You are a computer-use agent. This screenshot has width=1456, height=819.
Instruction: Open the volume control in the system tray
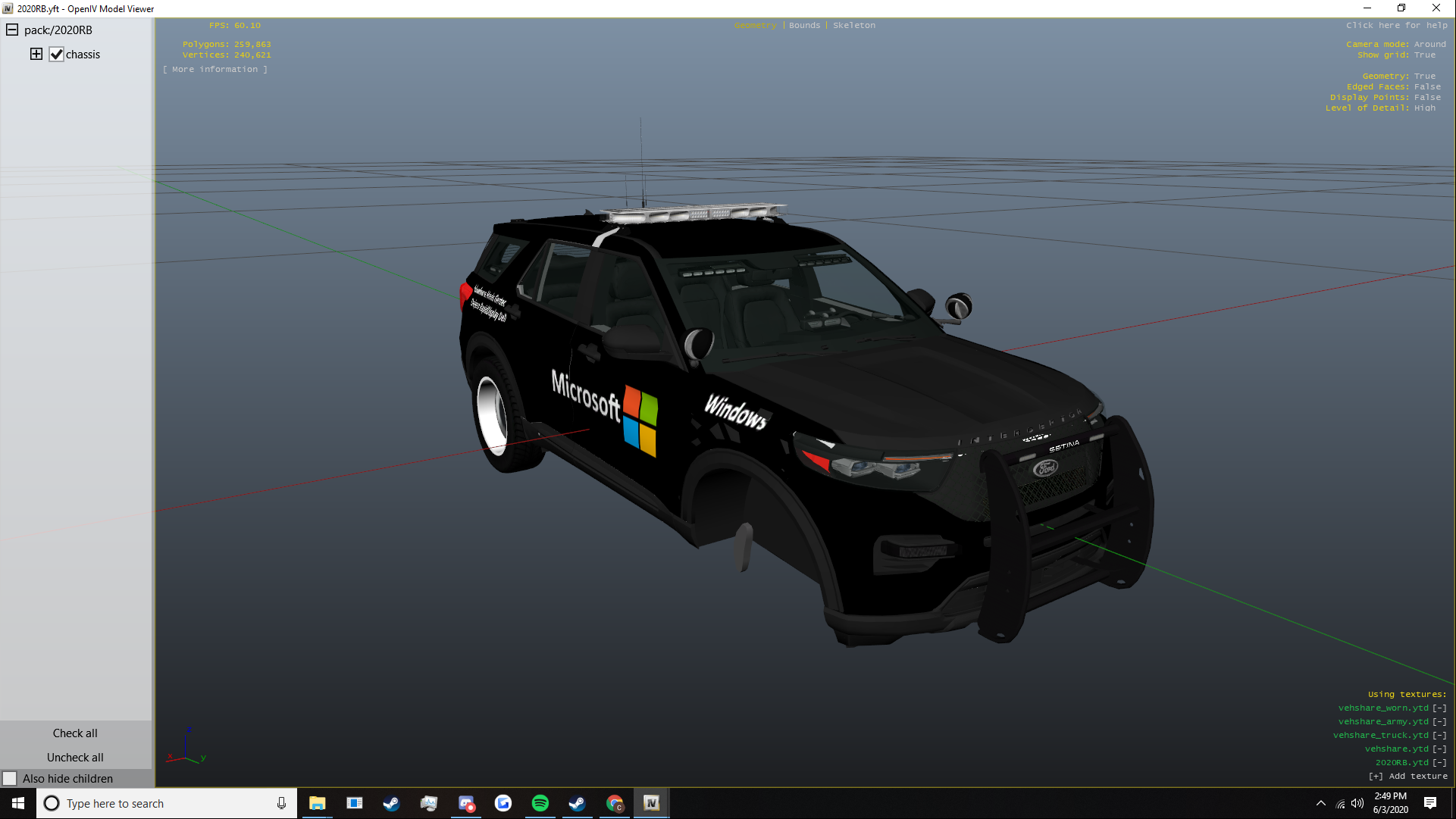coord(1357,803)
